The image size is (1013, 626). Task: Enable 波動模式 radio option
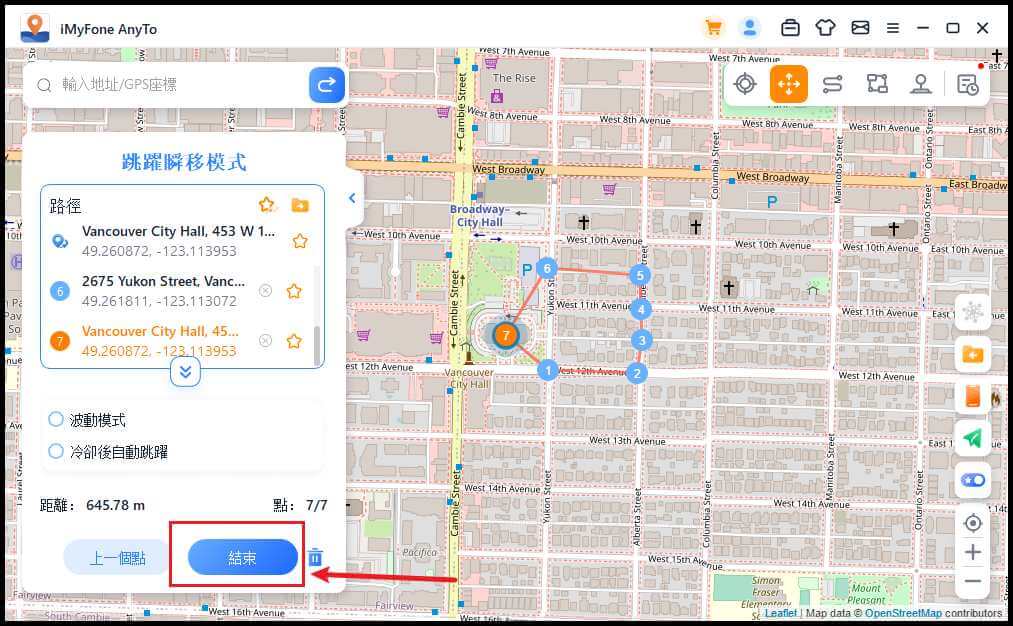point(56,419)
